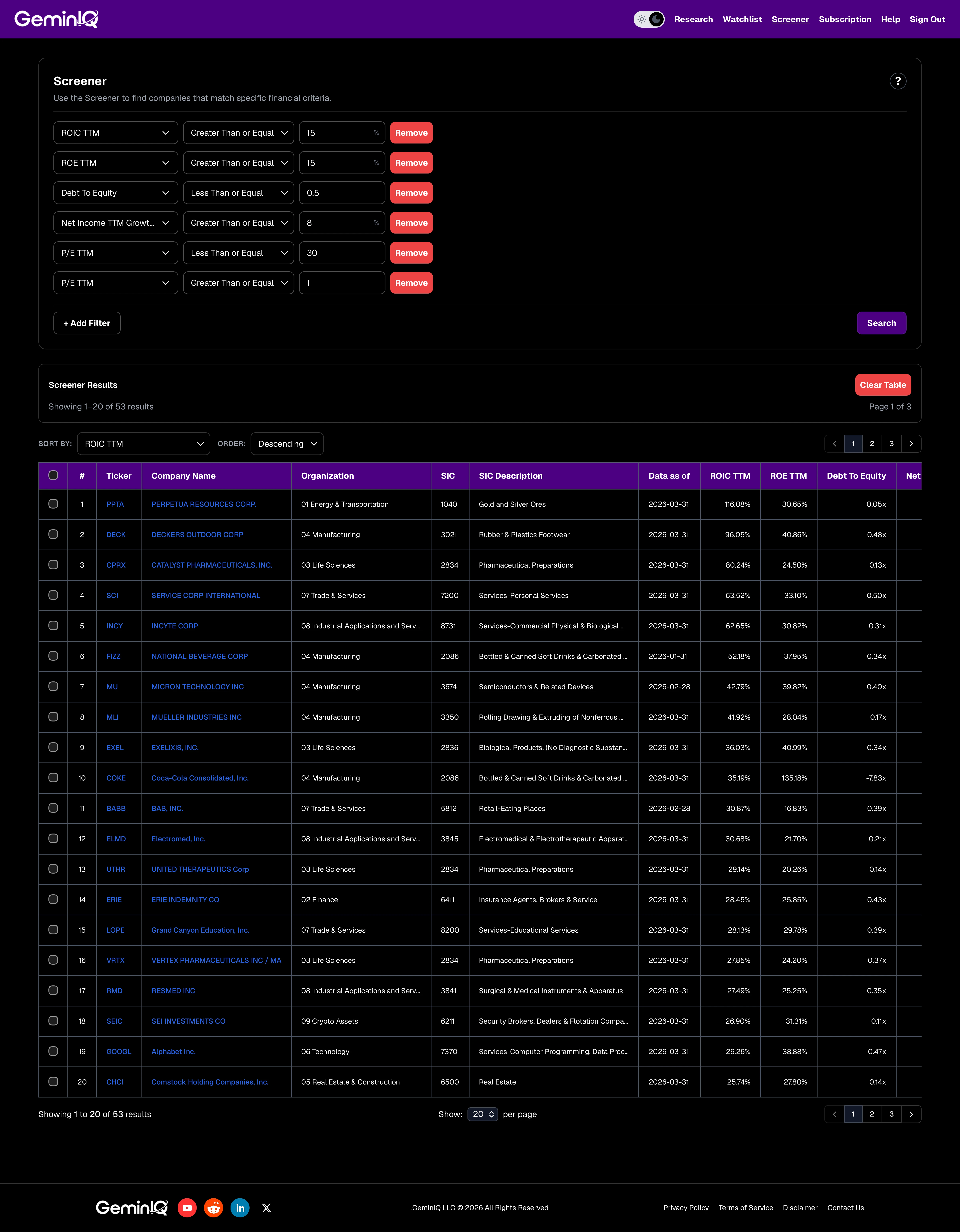Remove the ROIC TTM filter
The height and width of the screenshot is (1232, 960).
pyautogui.click(x=411, y=132)
